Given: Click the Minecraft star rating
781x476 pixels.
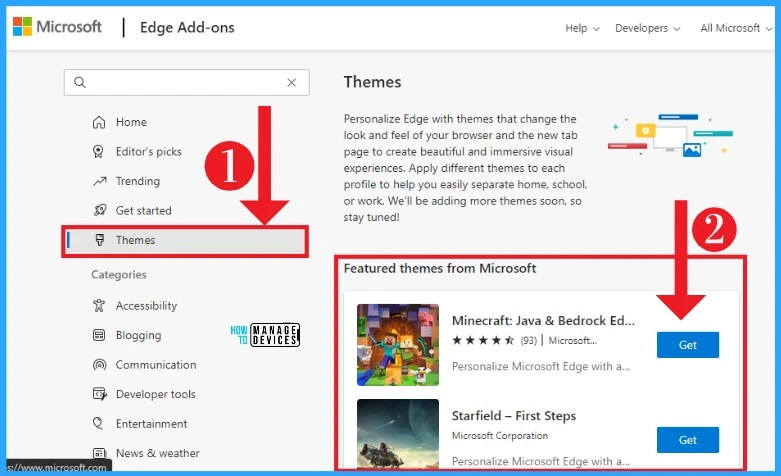Looking at the screenshot, I should (x=483, y=341).
